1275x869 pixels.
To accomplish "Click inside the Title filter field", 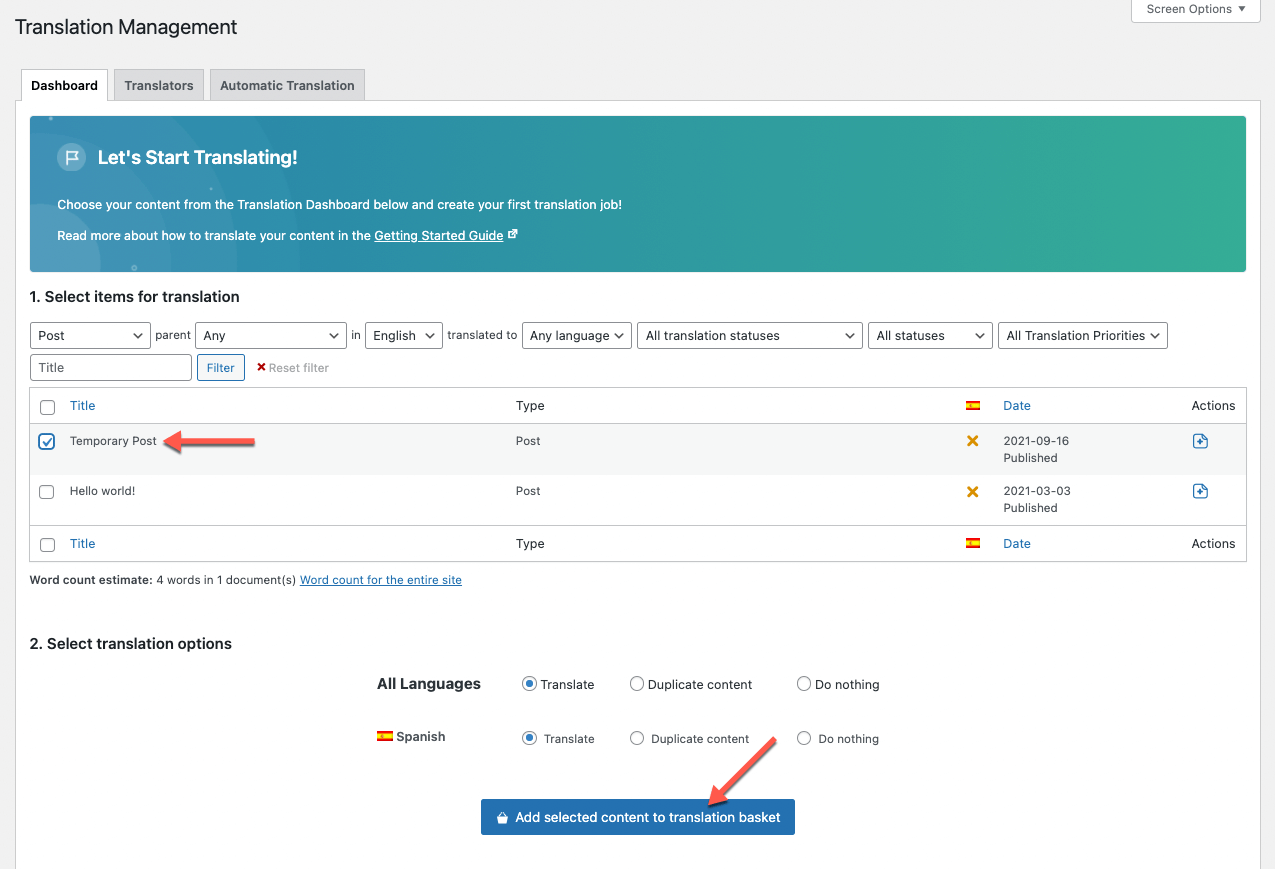I will point(110,367).
